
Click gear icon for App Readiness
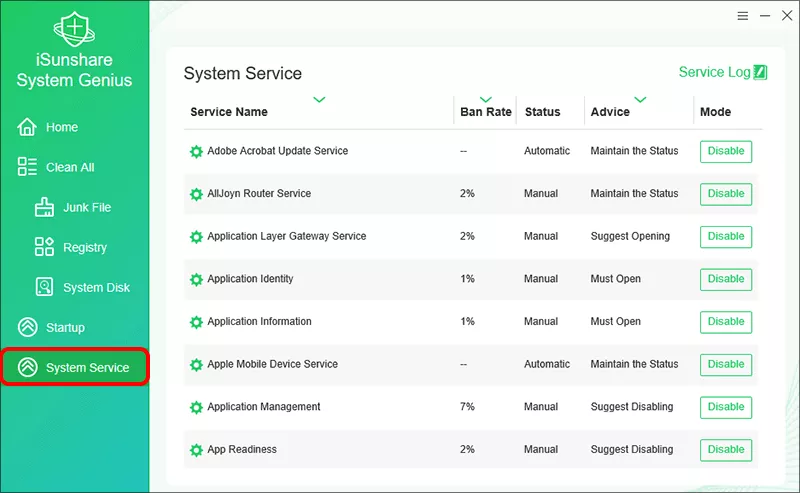point(196,450)
